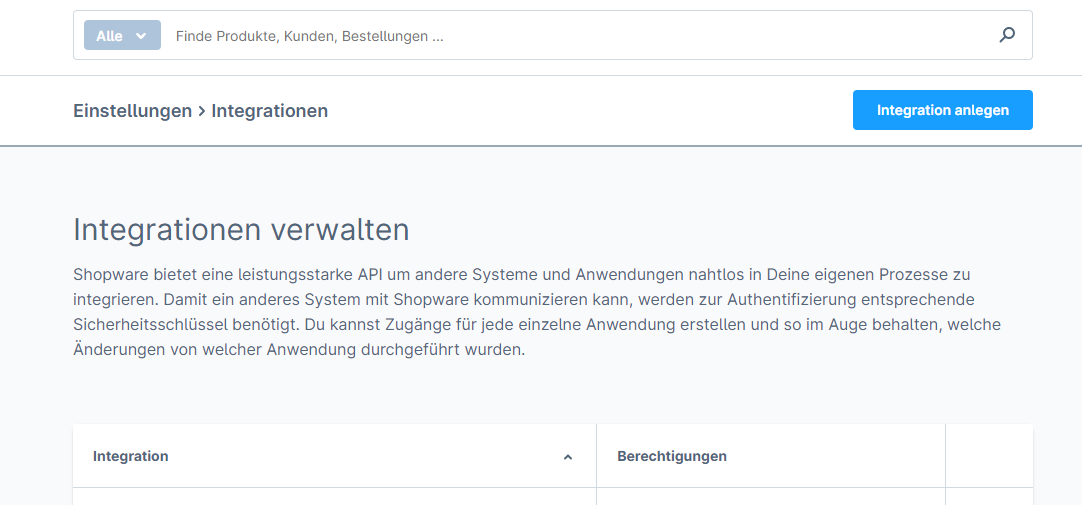Open the 'Alle' search filter dropdown
The width and height of the screenshot is (1082, 505).
[x=122, y=36]
